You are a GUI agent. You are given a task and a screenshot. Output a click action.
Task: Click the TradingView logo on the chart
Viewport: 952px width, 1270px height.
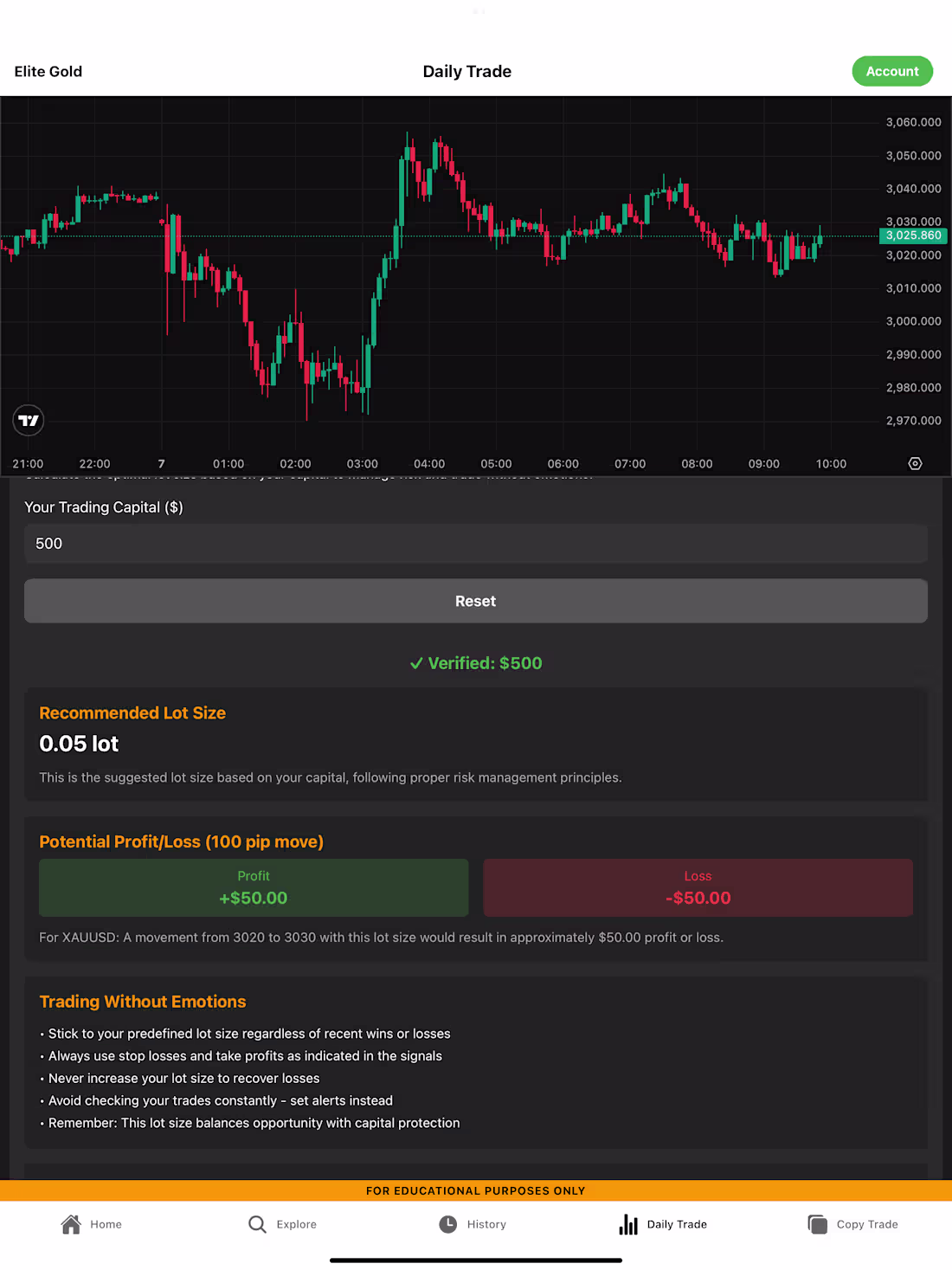(x=29, y=420)
